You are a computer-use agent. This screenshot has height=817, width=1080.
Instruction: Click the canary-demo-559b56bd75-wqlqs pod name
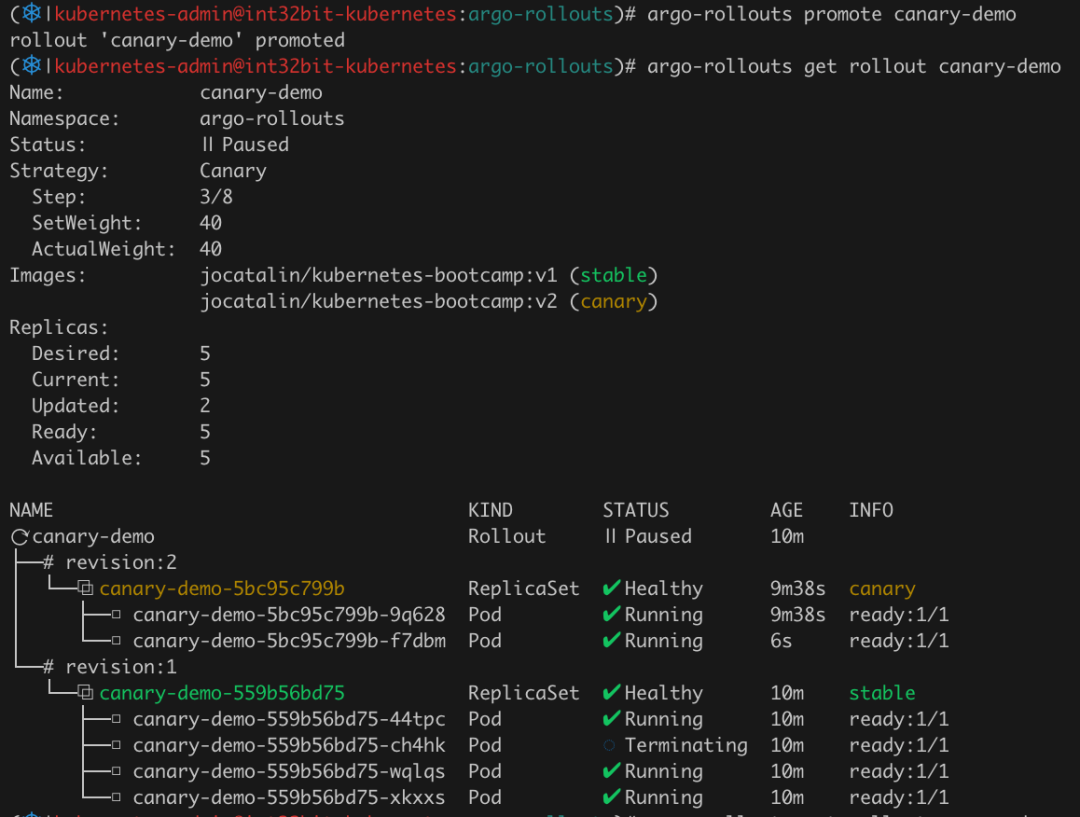289,771
